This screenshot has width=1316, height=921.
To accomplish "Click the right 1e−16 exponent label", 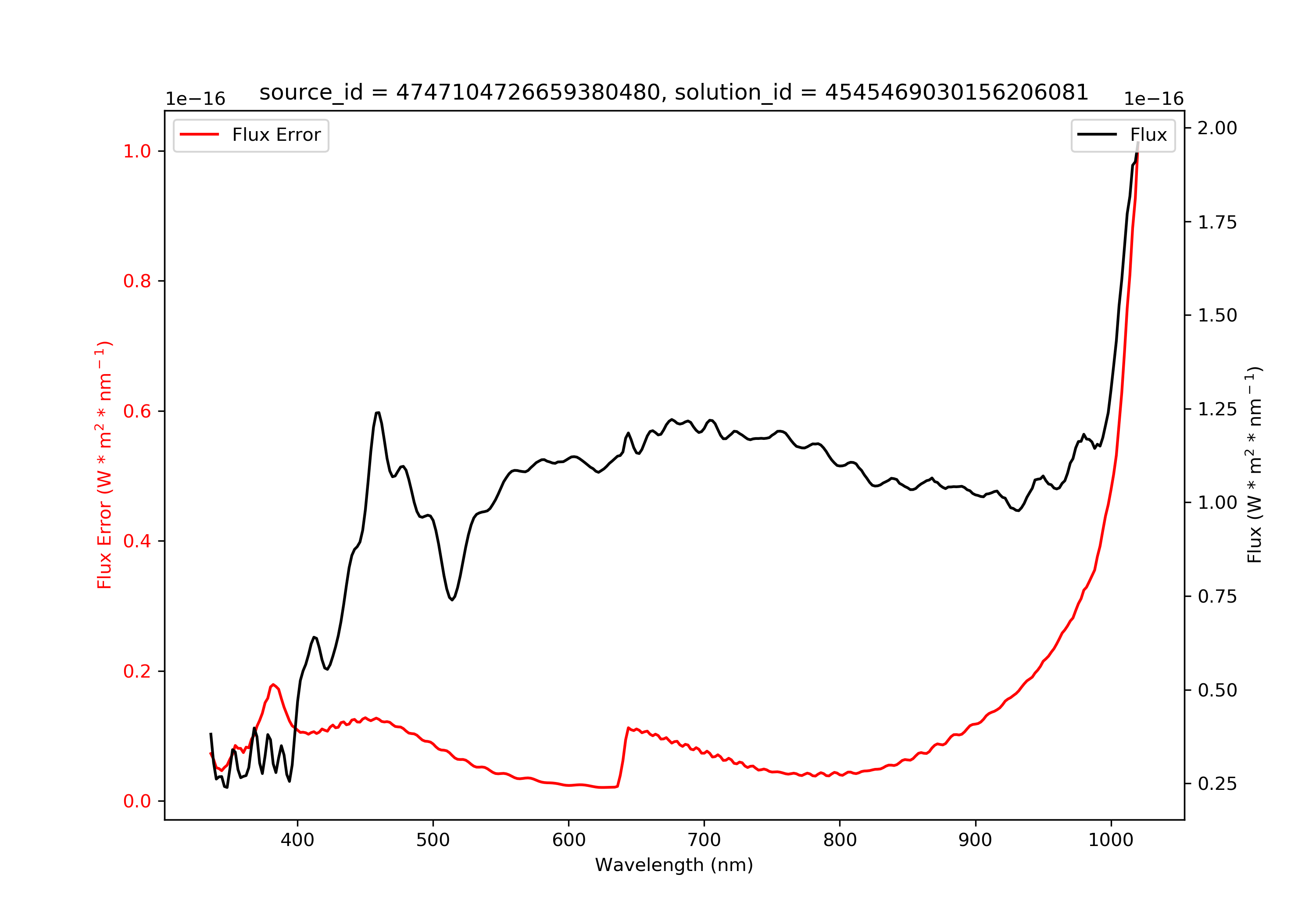I will pyautogui.click(x=1154, y=99).
